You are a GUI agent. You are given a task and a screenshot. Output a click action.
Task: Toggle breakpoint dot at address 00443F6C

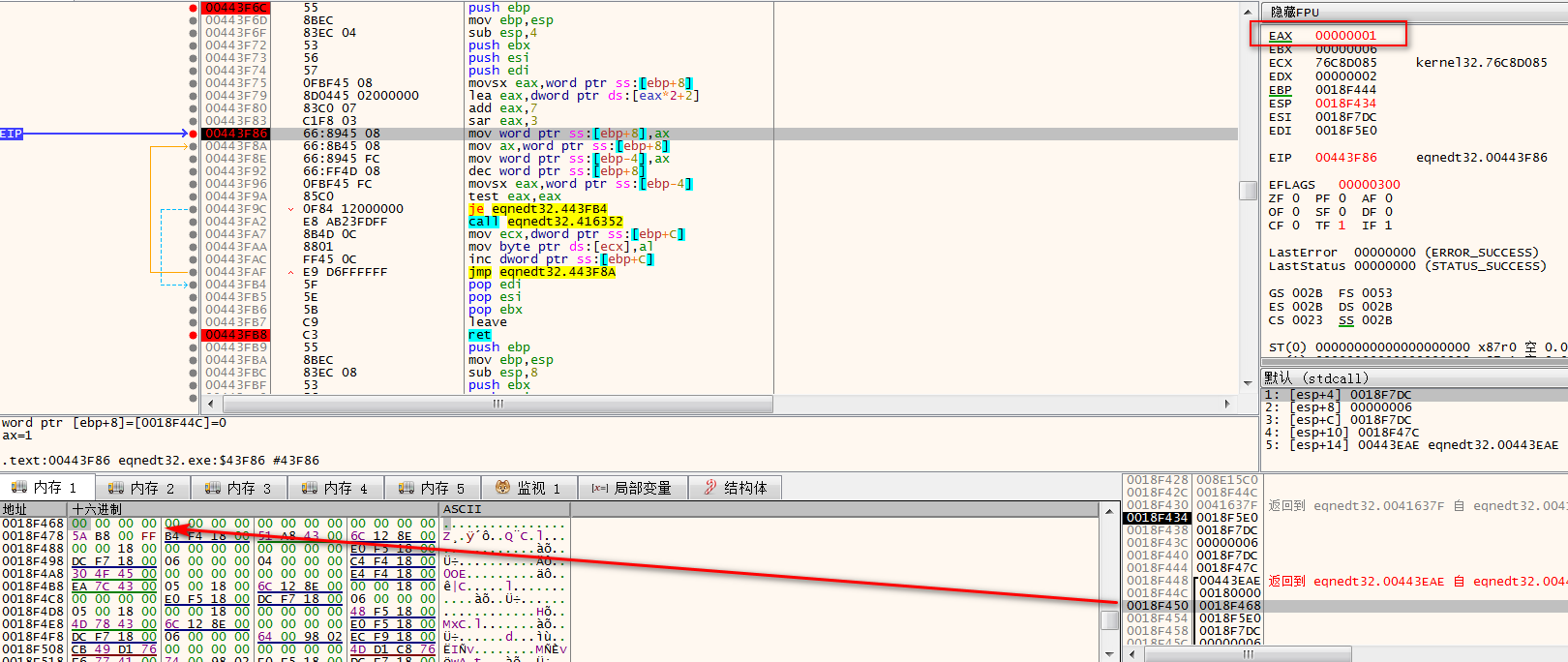(x=194, y=8)
